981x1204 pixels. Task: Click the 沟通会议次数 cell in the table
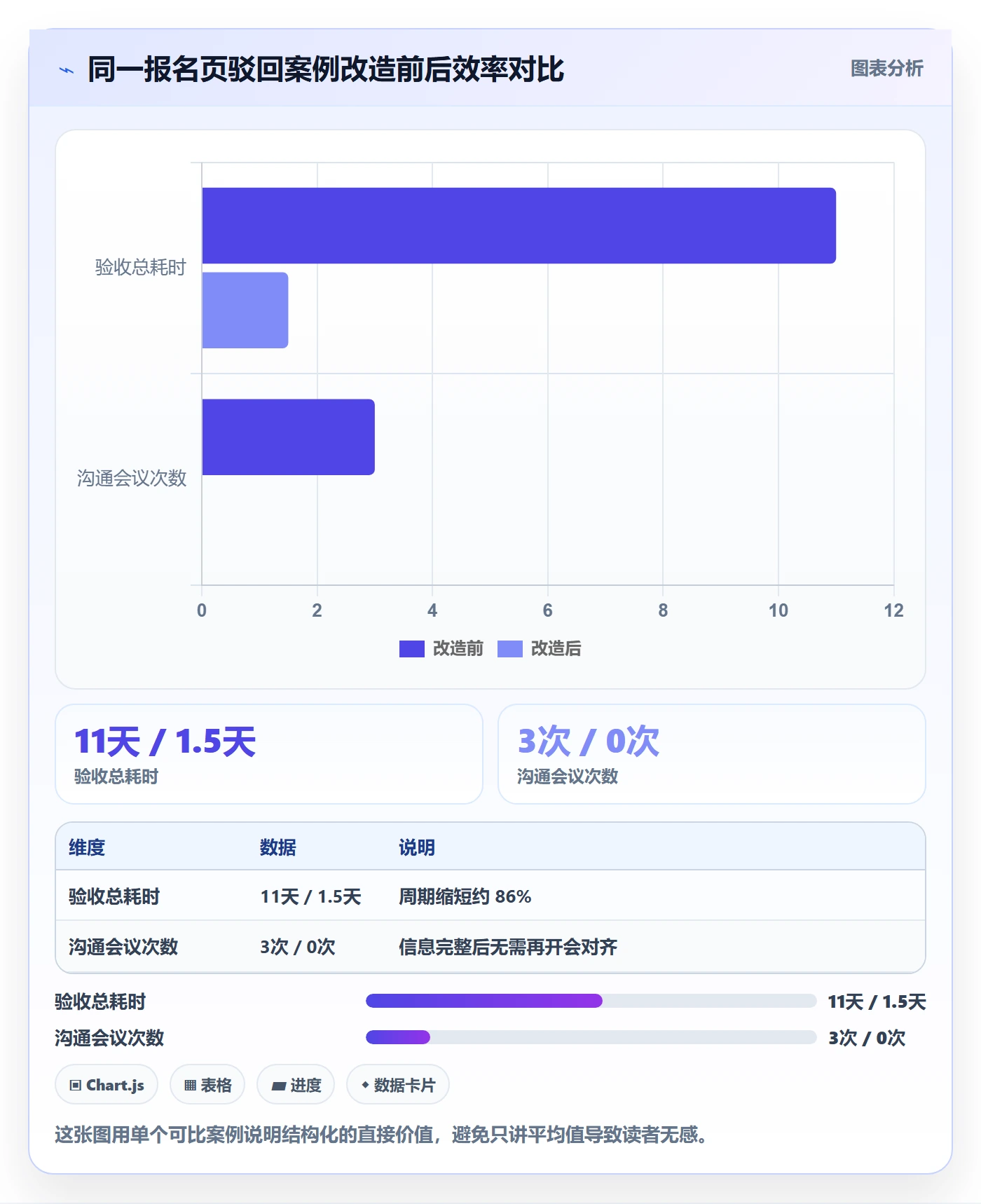(x=123, y=948)
